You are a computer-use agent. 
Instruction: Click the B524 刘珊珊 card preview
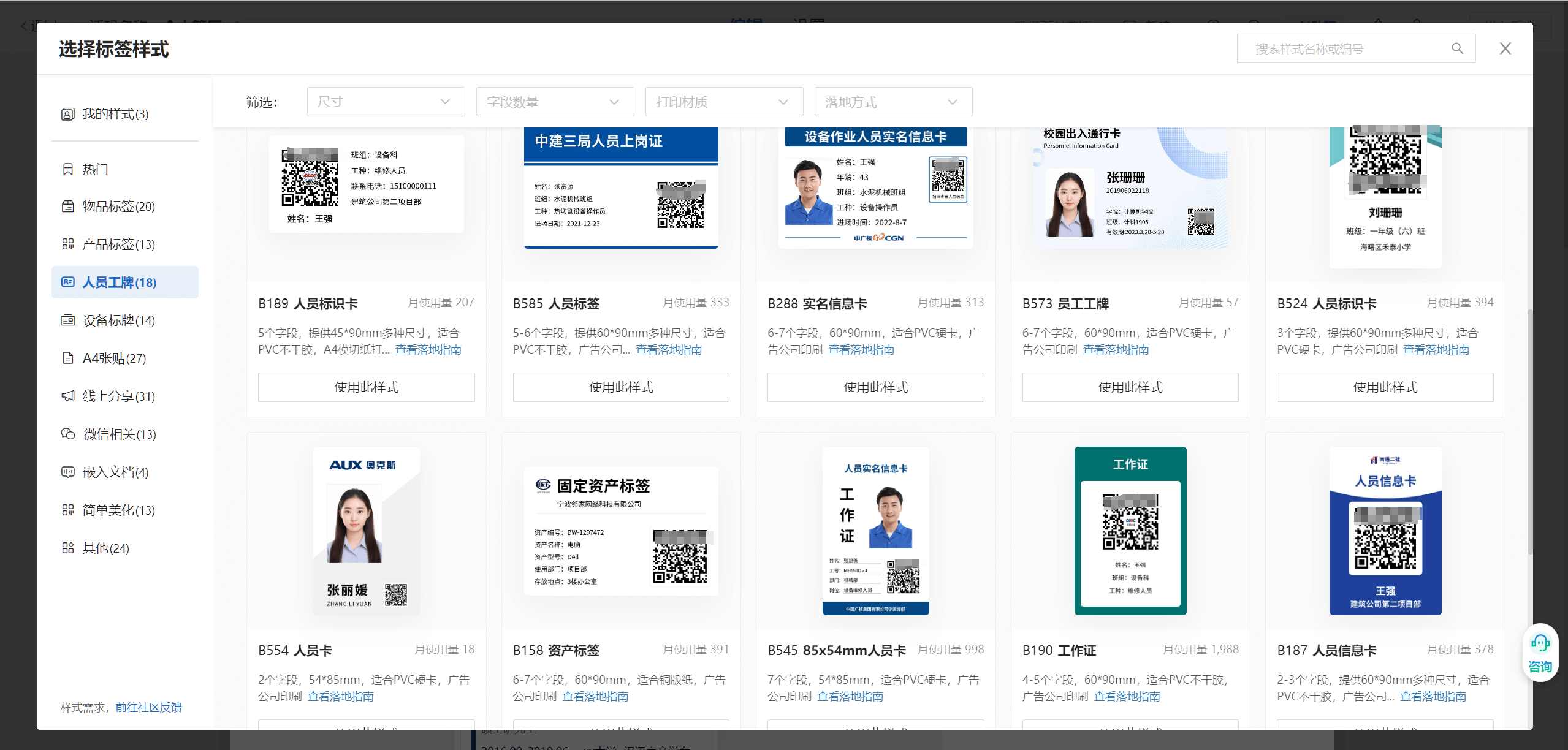(x=1385, y=197)
